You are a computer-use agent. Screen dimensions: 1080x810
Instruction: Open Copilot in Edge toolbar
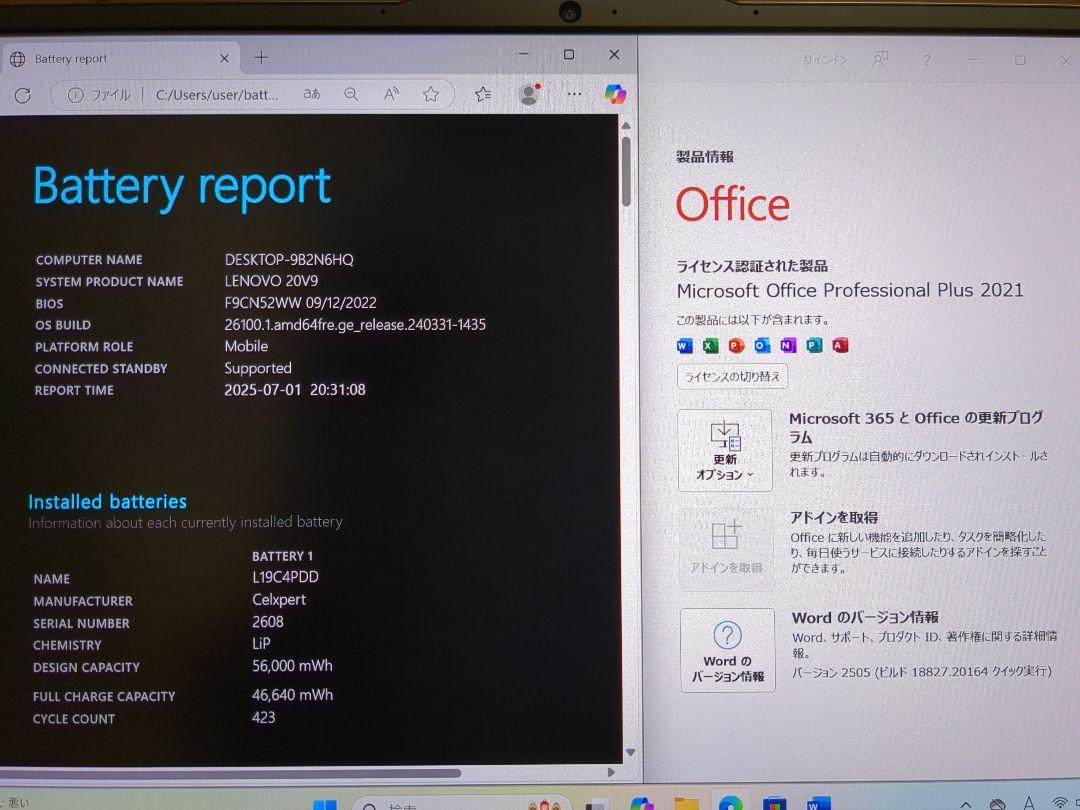pyautogui.click(x=615, y=94)
